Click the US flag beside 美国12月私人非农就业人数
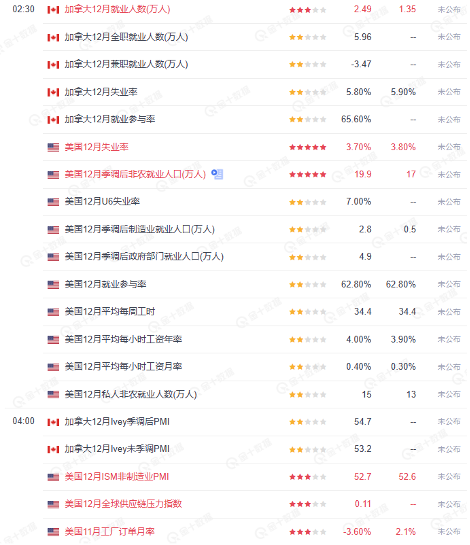Screen dimensions: 470x545 [53, 394]
